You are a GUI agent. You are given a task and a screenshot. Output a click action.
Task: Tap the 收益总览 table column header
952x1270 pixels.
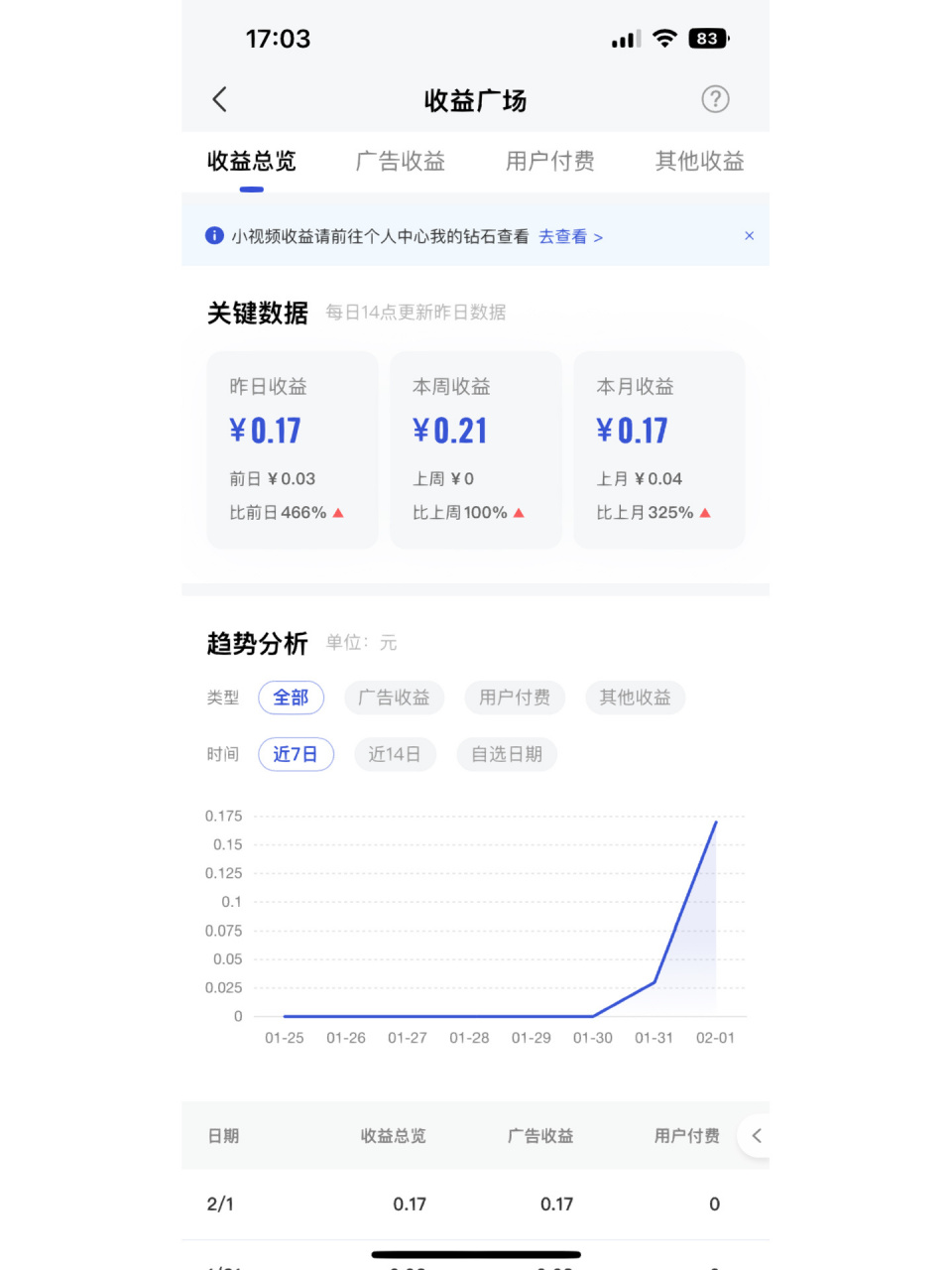(394, 1136)
